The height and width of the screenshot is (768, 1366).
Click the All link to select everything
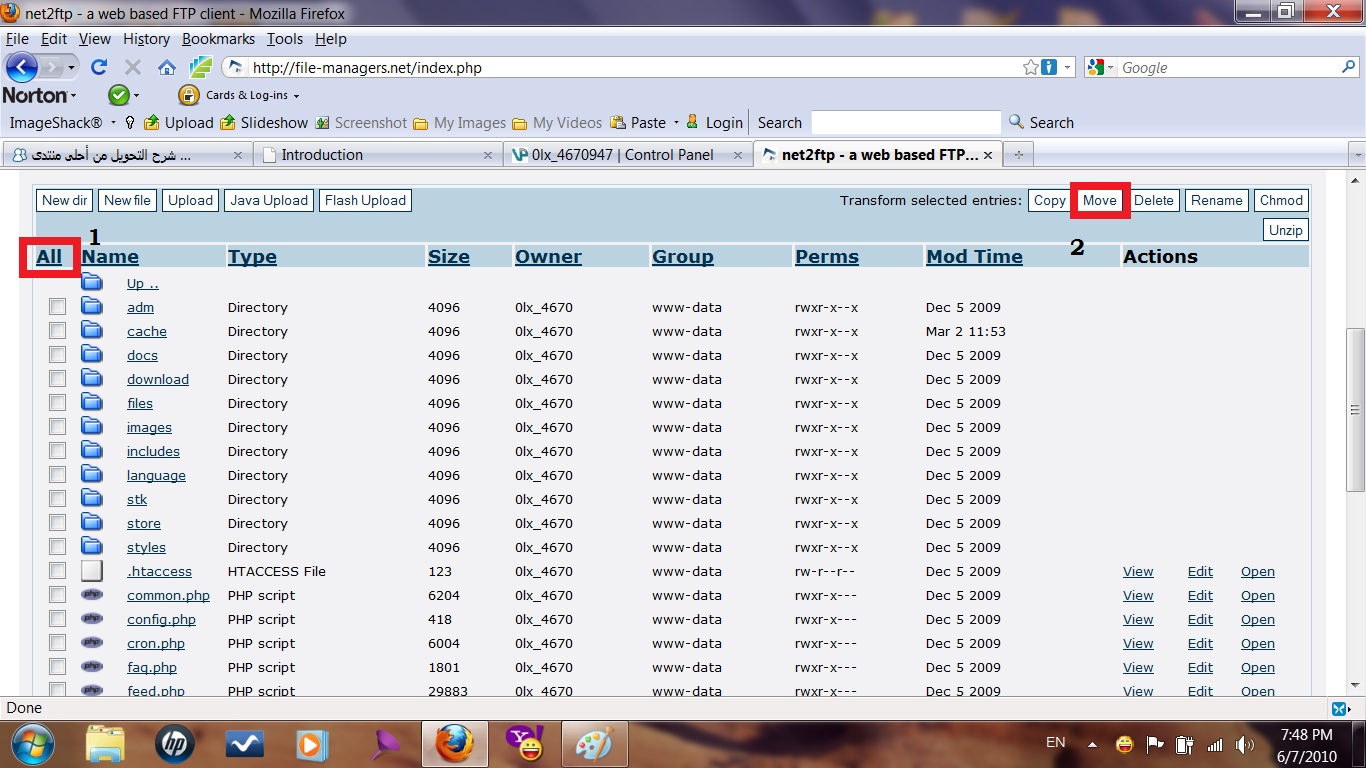(49, 257)
